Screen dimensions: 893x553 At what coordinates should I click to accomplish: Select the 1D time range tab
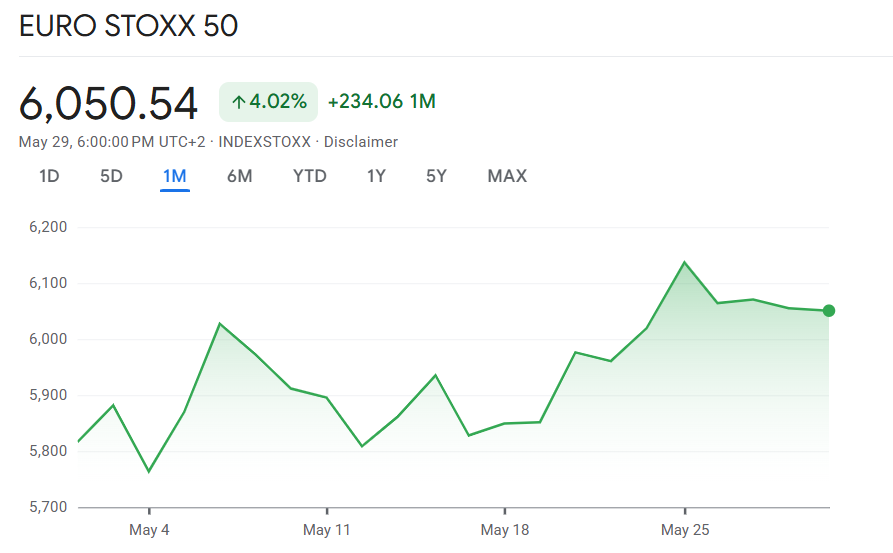point(49,176)
